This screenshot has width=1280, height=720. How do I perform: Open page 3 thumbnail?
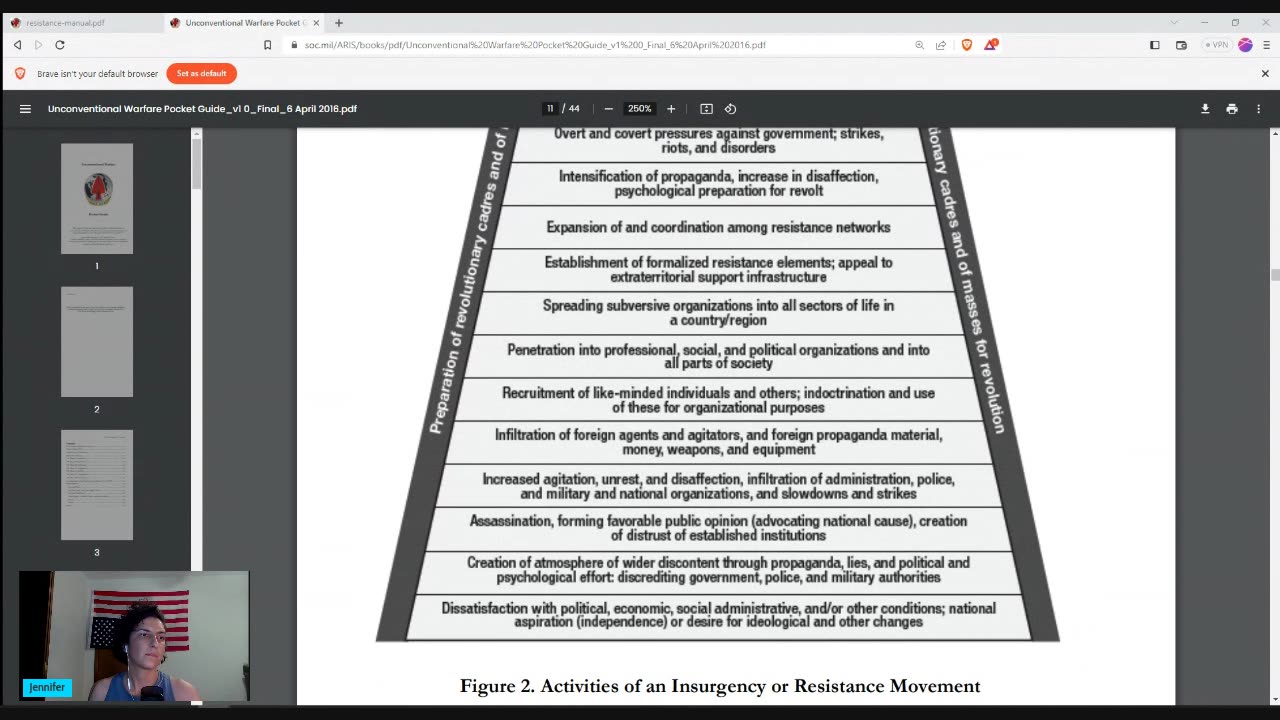(97, 485)
